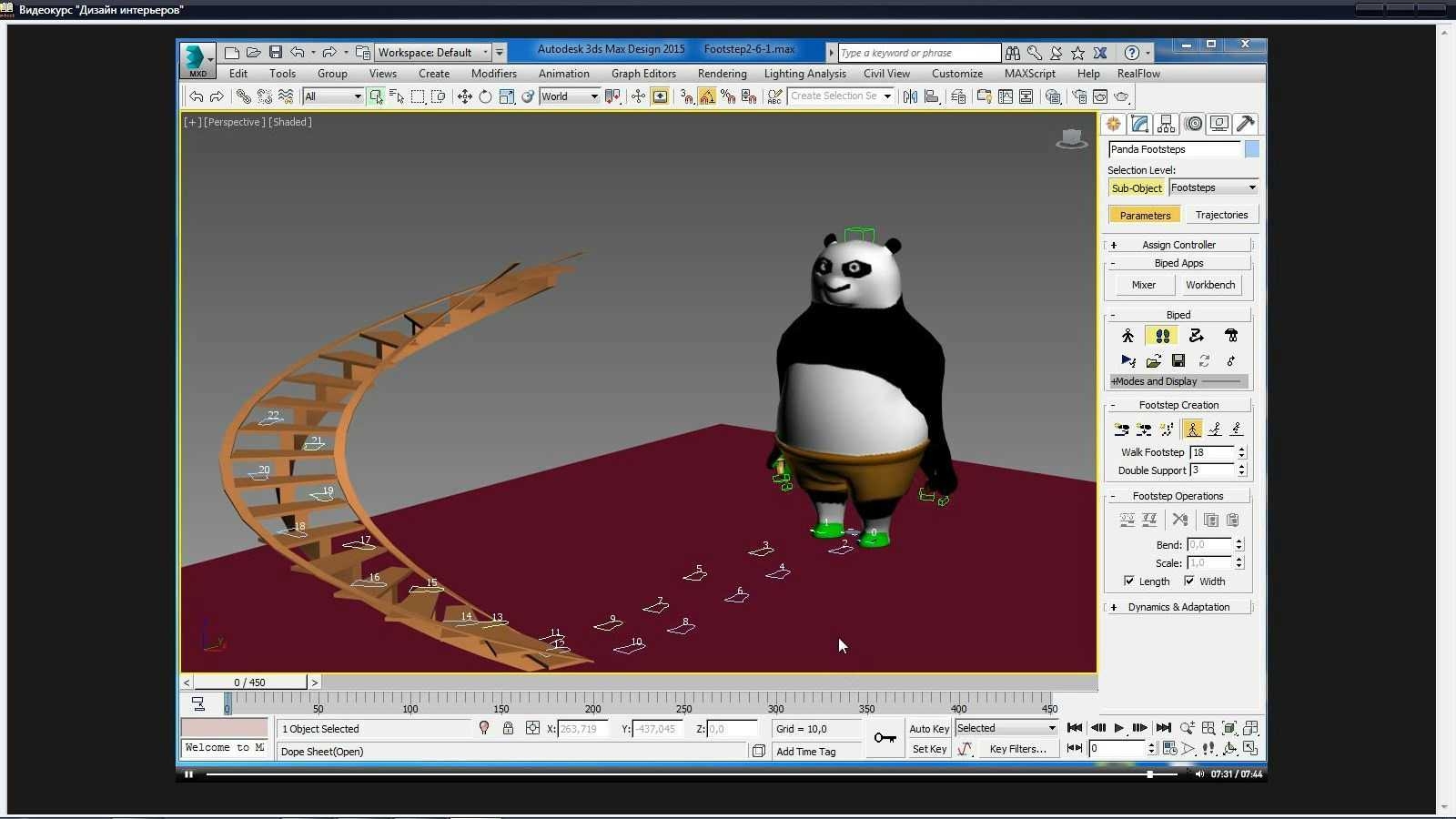The width and height of the screenshot is (1456, 819).
Task: Open the All selection filter dropdown
Action: coord(333,96)
